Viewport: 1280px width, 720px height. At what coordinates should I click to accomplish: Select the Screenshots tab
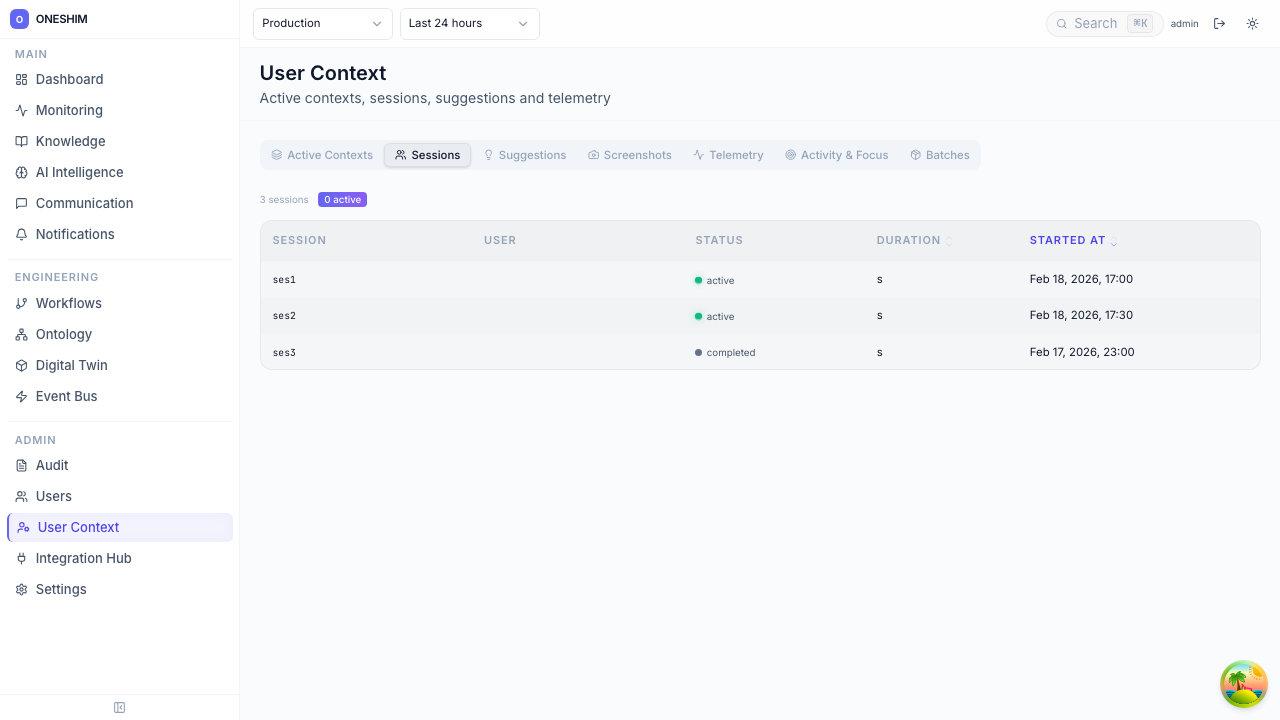click(629, 155)
